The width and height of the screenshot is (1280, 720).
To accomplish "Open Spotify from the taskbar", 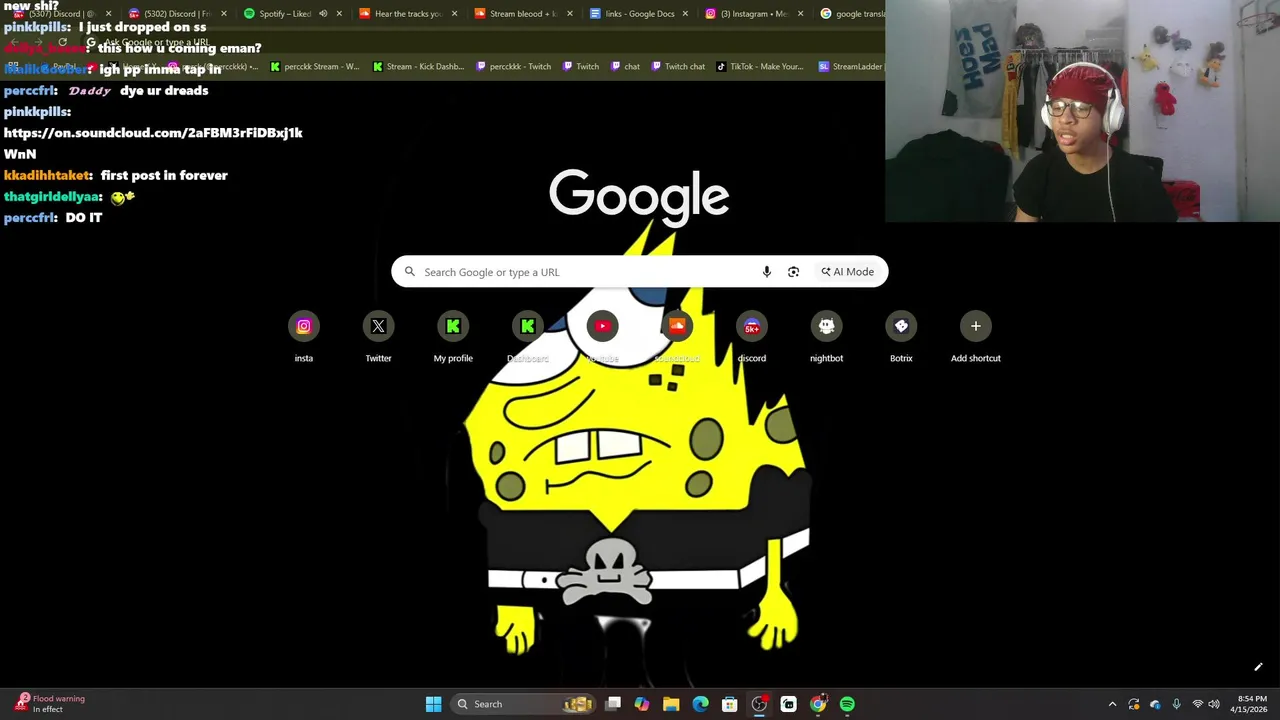I will tap(847, 704).
